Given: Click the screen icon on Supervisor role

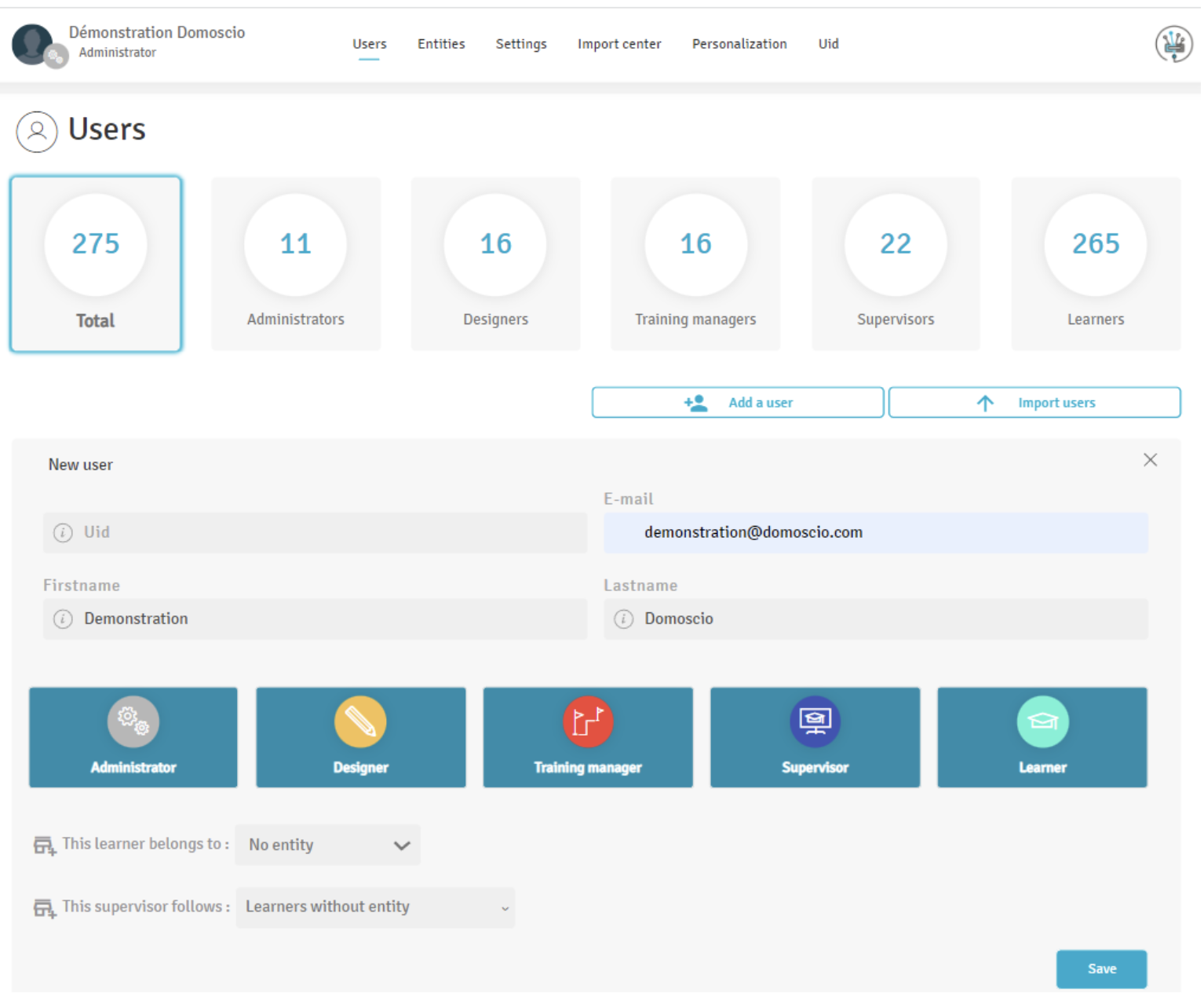Looking at the screenshot, I should click(817, 723).
